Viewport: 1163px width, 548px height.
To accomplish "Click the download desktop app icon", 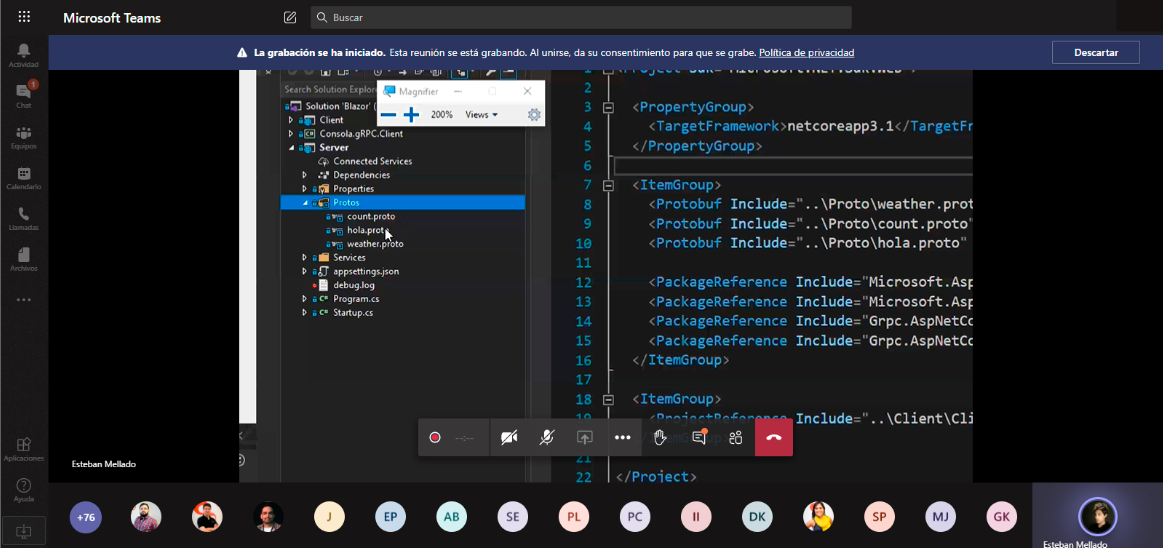I will 24,530.
